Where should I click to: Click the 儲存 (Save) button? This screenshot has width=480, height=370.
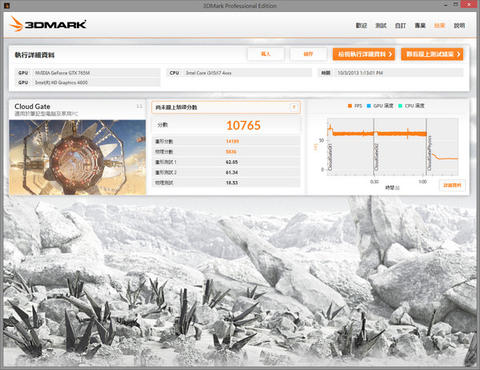308,54
